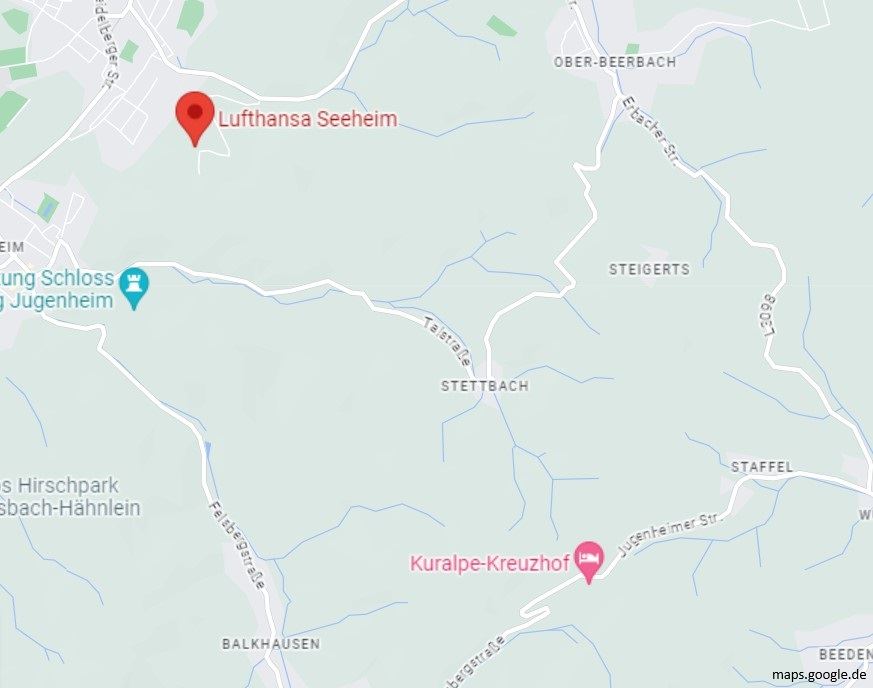Open the Kuralpe-Kreuzhof place label
The width and height of the screenshot is (873, 688).
click(x=490, y=563)
